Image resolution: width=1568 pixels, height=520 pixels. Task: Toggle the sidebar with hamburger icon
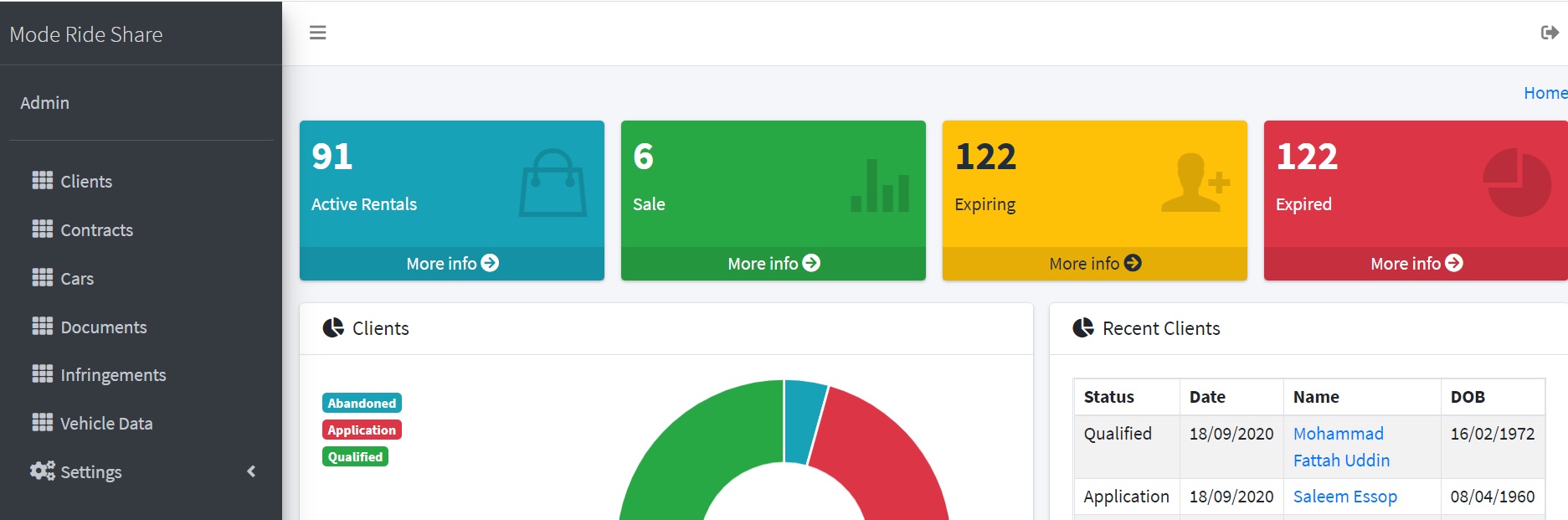click(317, 33)
